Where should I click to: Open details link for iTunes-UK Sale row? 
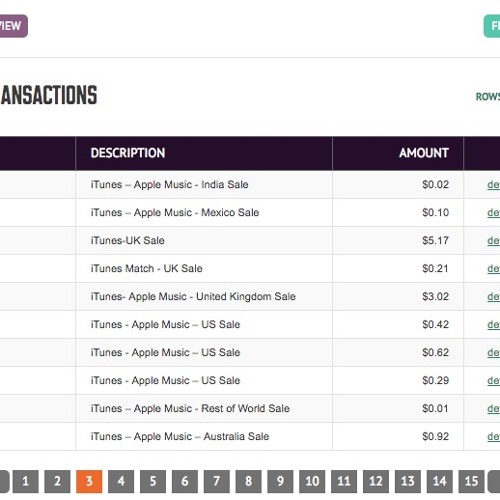[x=494, y=241]
